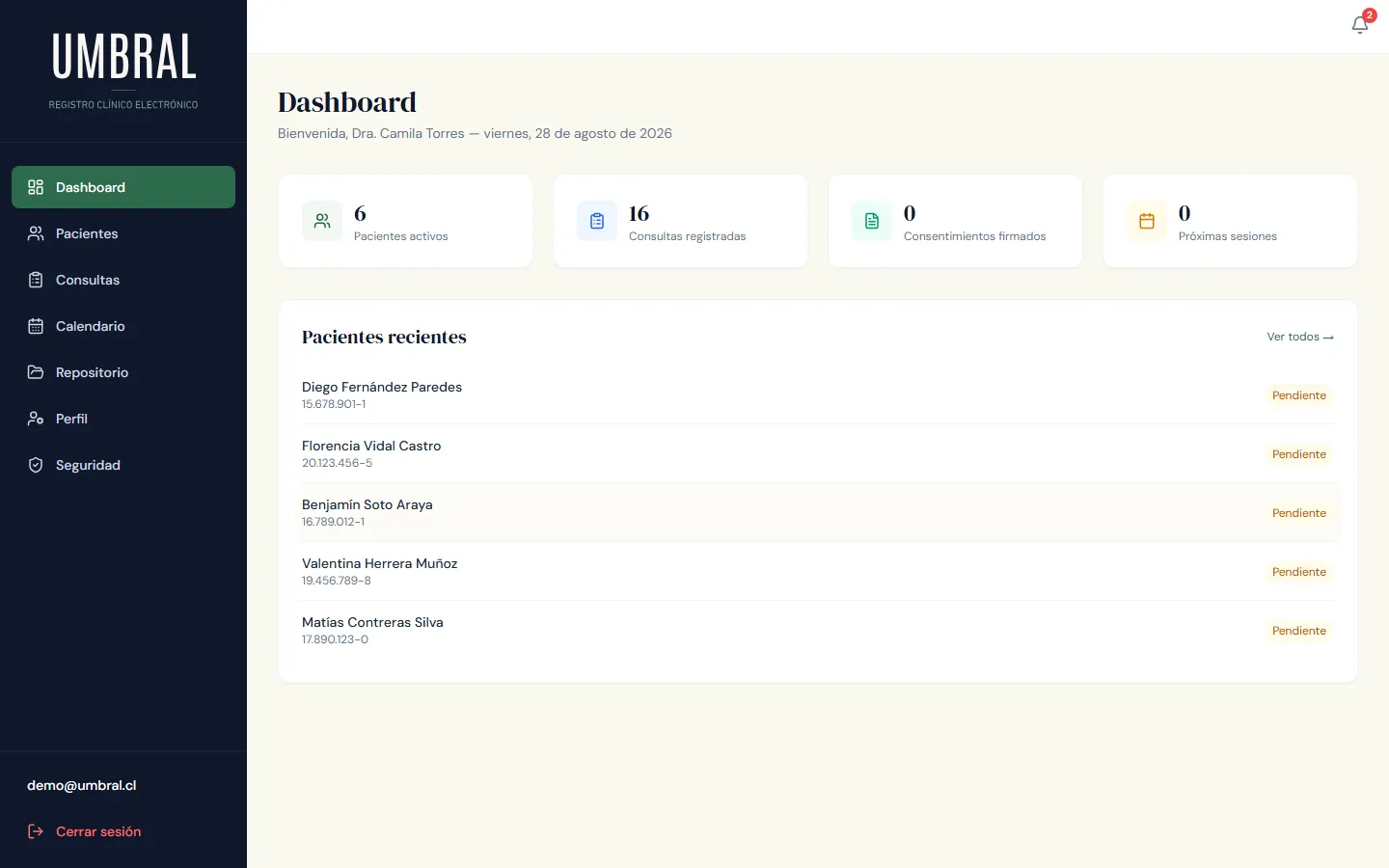
Task: Open patient Florencia Vidal Castro
Action: point(818,454)
